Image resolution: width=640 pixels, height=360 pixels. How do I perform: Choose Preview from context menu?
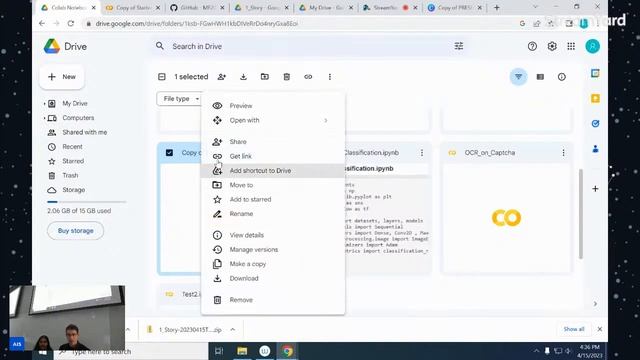point(273,106)
